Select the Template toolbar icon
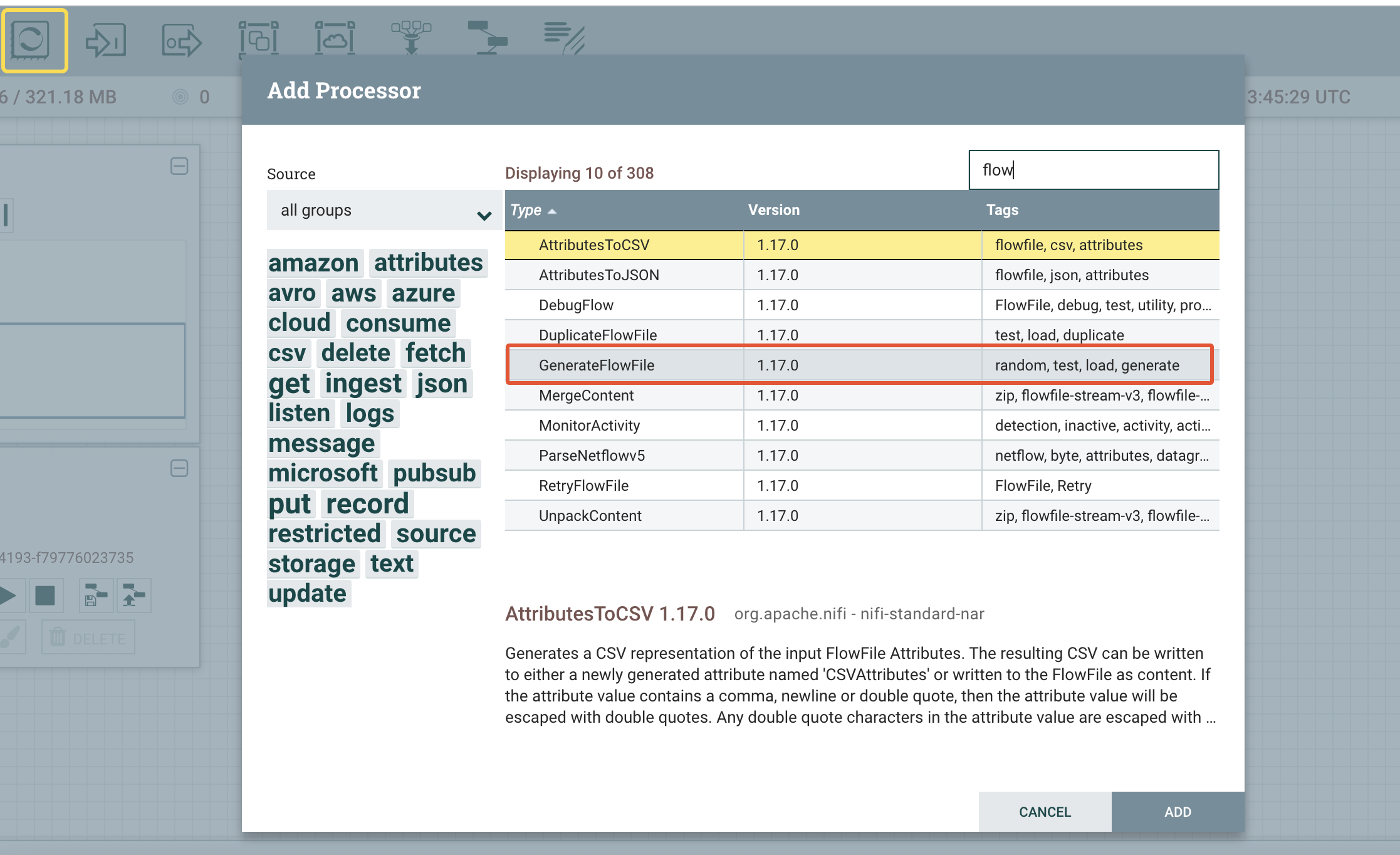This screenshot has height=855, width=1400. 488,38
